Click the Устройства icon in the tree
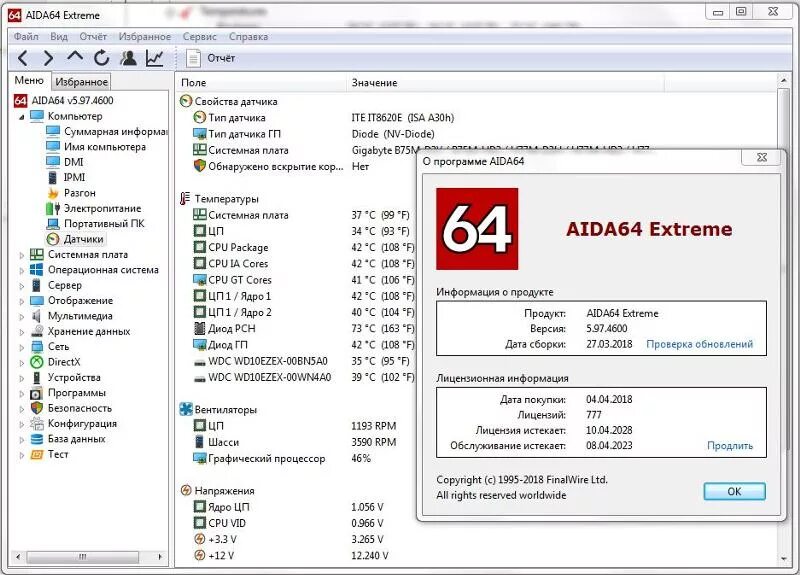This screenshot has width=800, height=575. 37,378
